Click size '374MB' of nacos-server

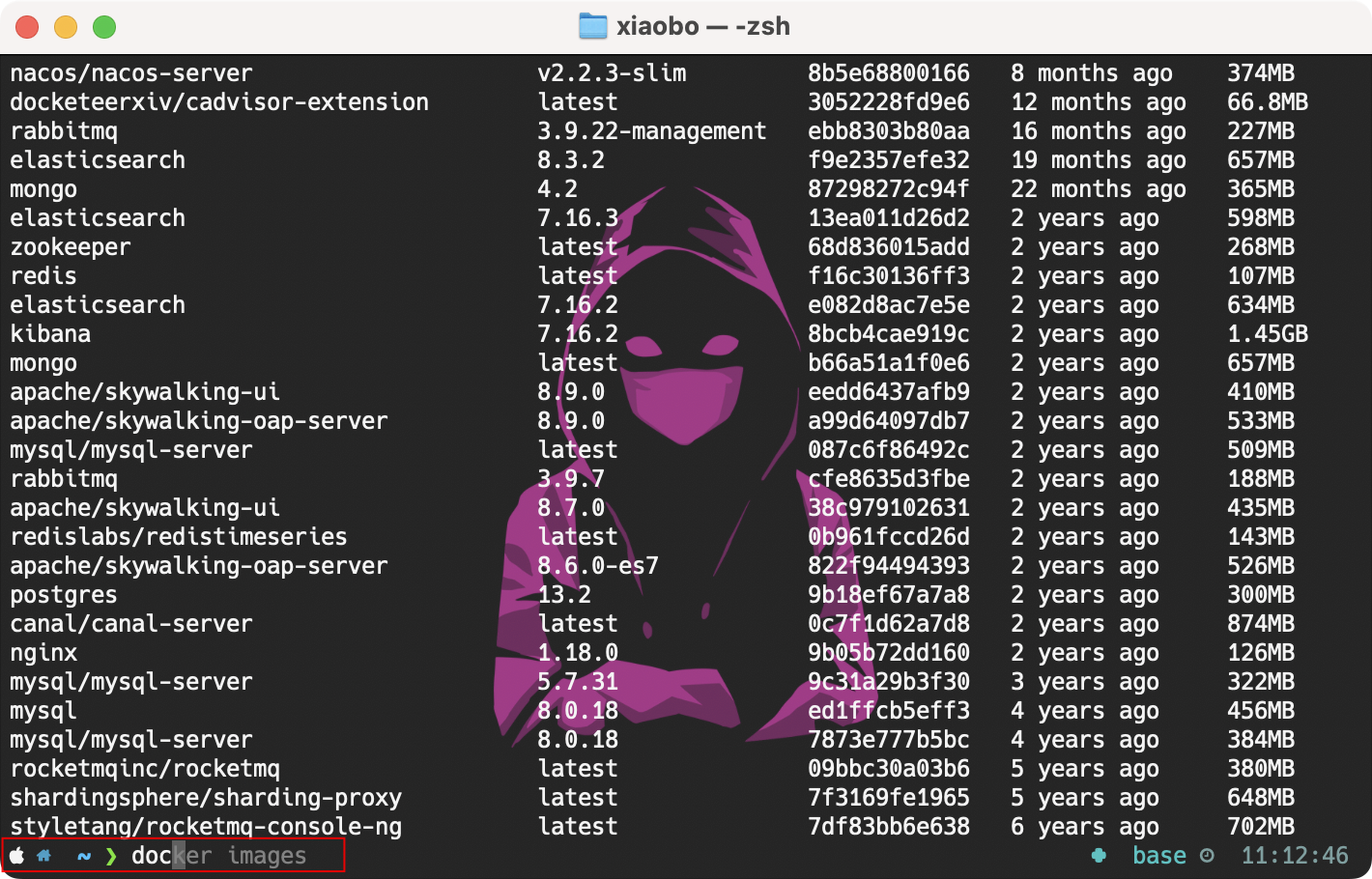point(1261,73)
